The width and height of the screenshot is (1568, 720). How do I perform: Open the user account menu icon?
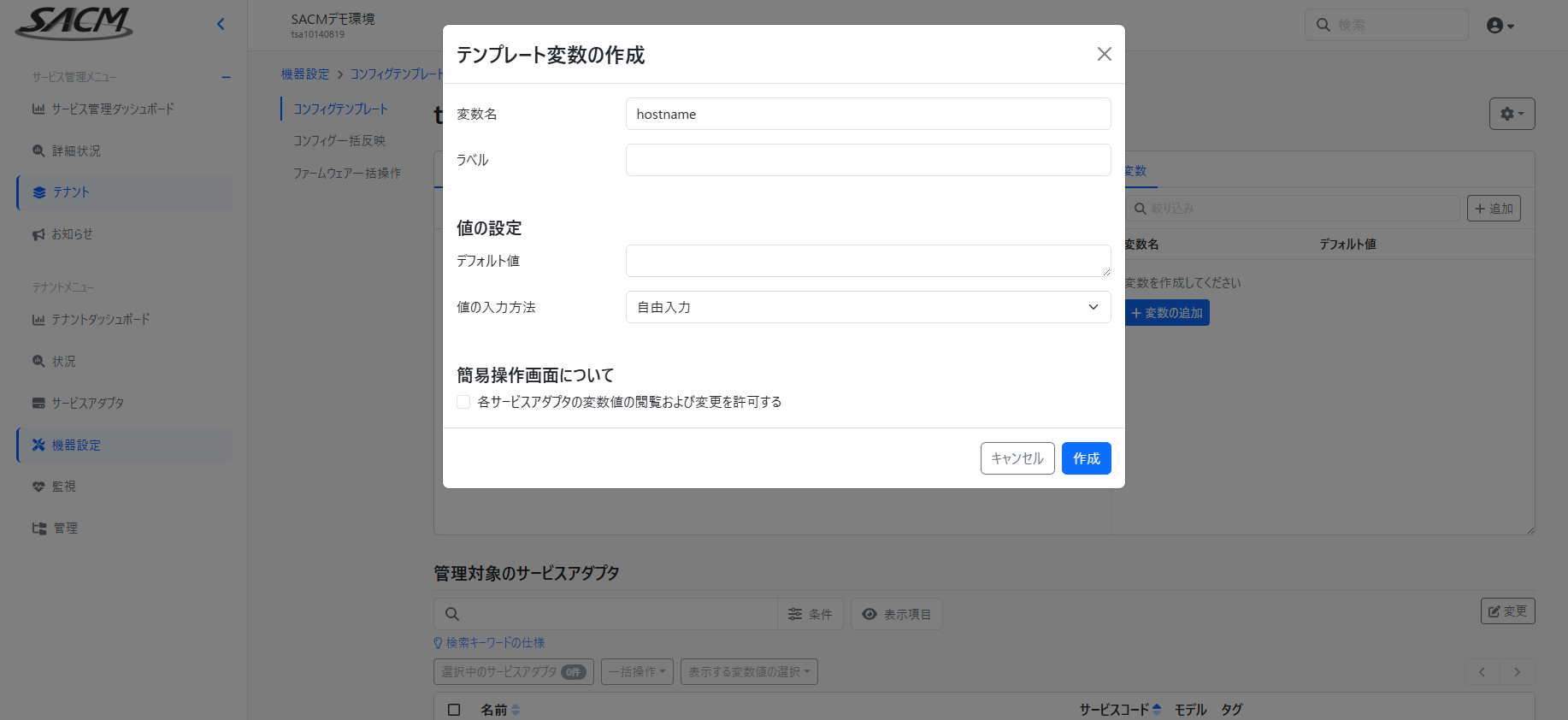coord(1500,26)
